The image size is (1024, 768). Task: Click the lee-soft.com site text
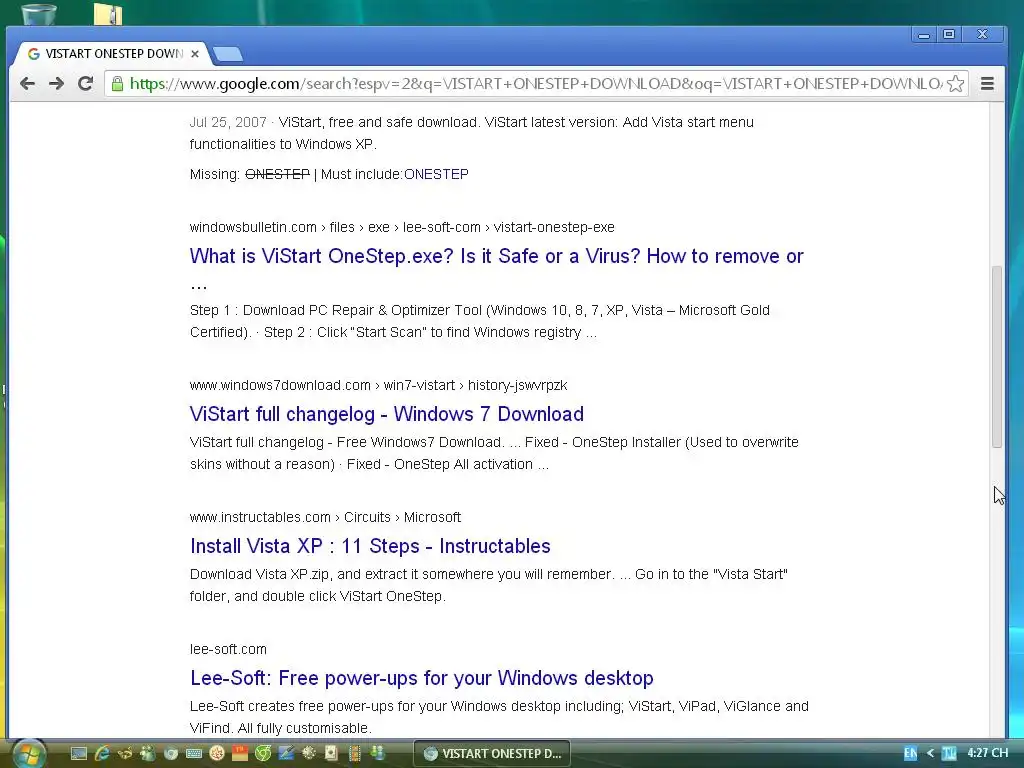pos(228,649)
